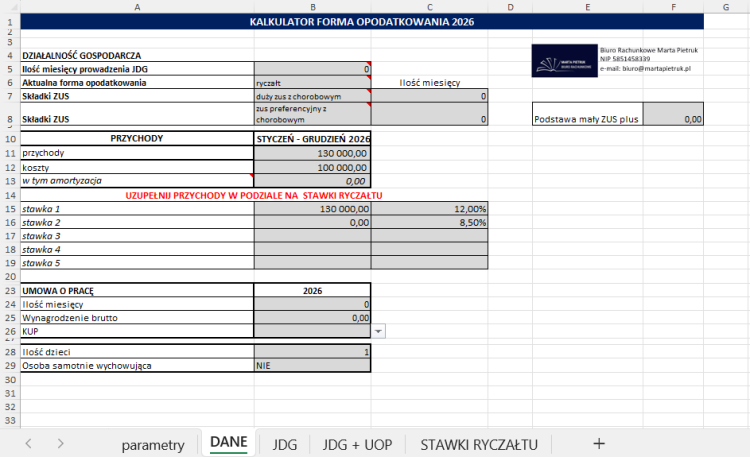Select 'duży zus z chorobowym' cell
This screenshot has height=457, width=750.
(x=312, y=96)
